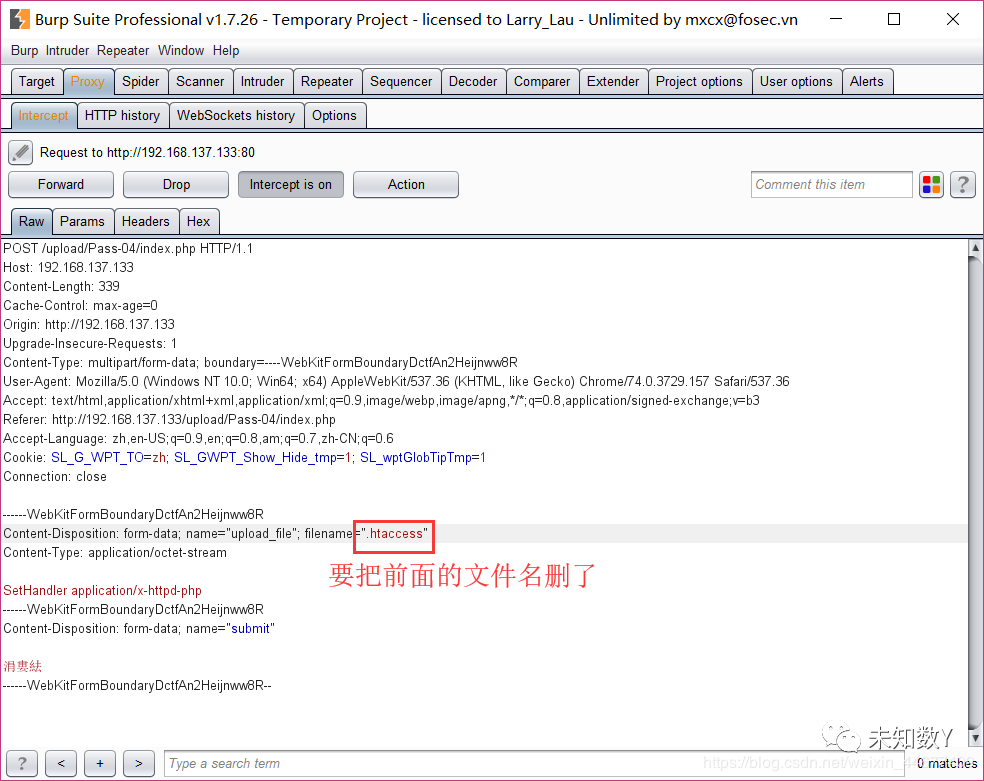984x781 pixels.
Task: Click the SetHandler application/x-httpd-php line
Action: pos(102,590)
